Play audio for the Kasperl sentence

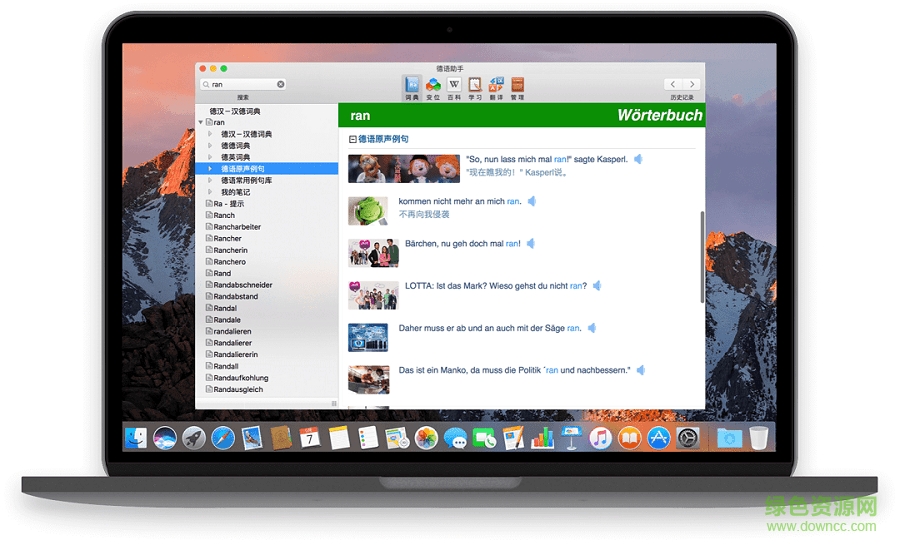tap(638, 159)
